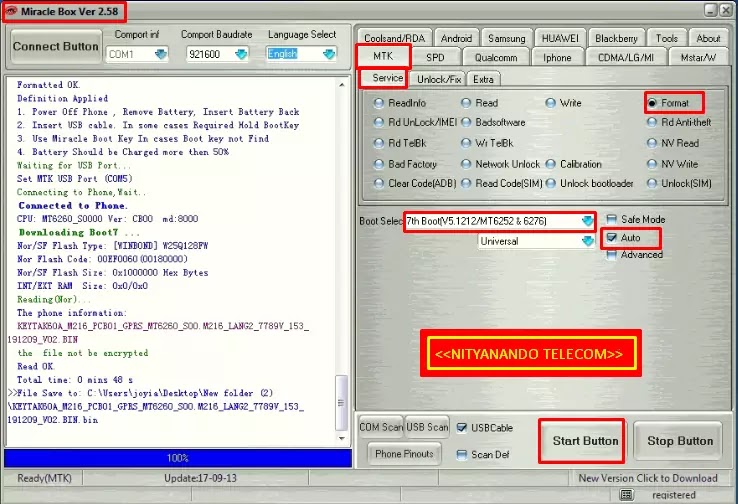The height and width of the screenshot is (504, 738).
Task: Open the Comport Baudrate 921600 dropdown
Action: (x=241, y=54)
